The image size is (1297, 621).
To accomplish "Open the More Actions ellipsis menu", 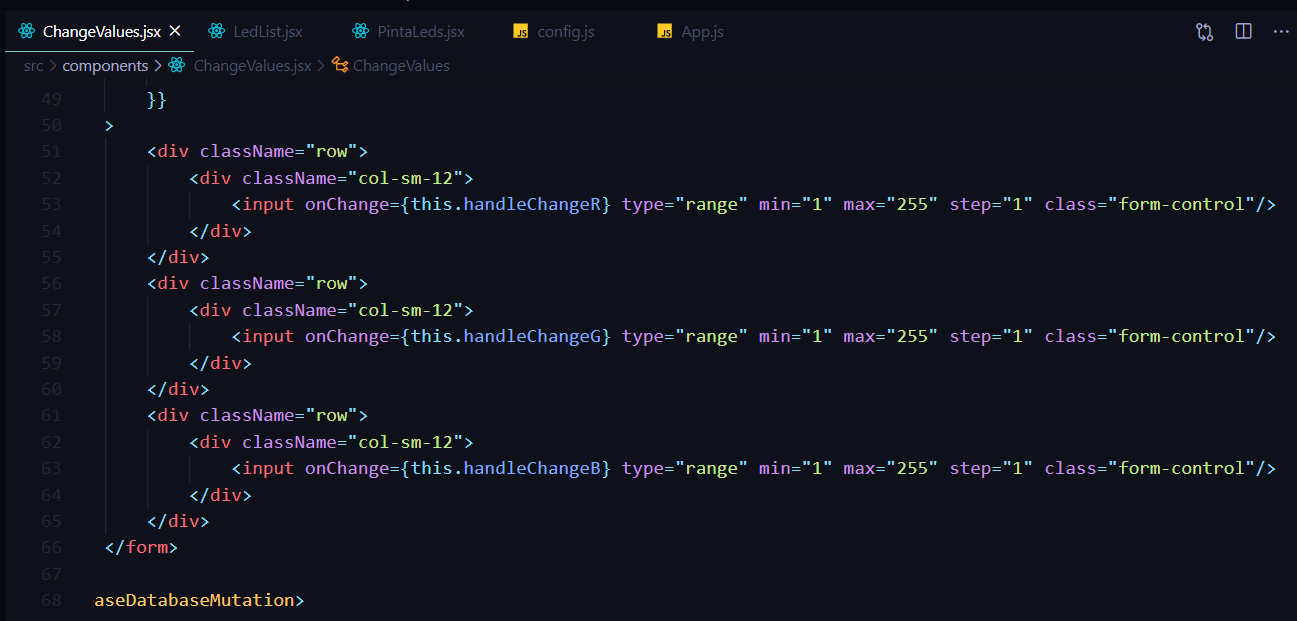I will 1281,31.
